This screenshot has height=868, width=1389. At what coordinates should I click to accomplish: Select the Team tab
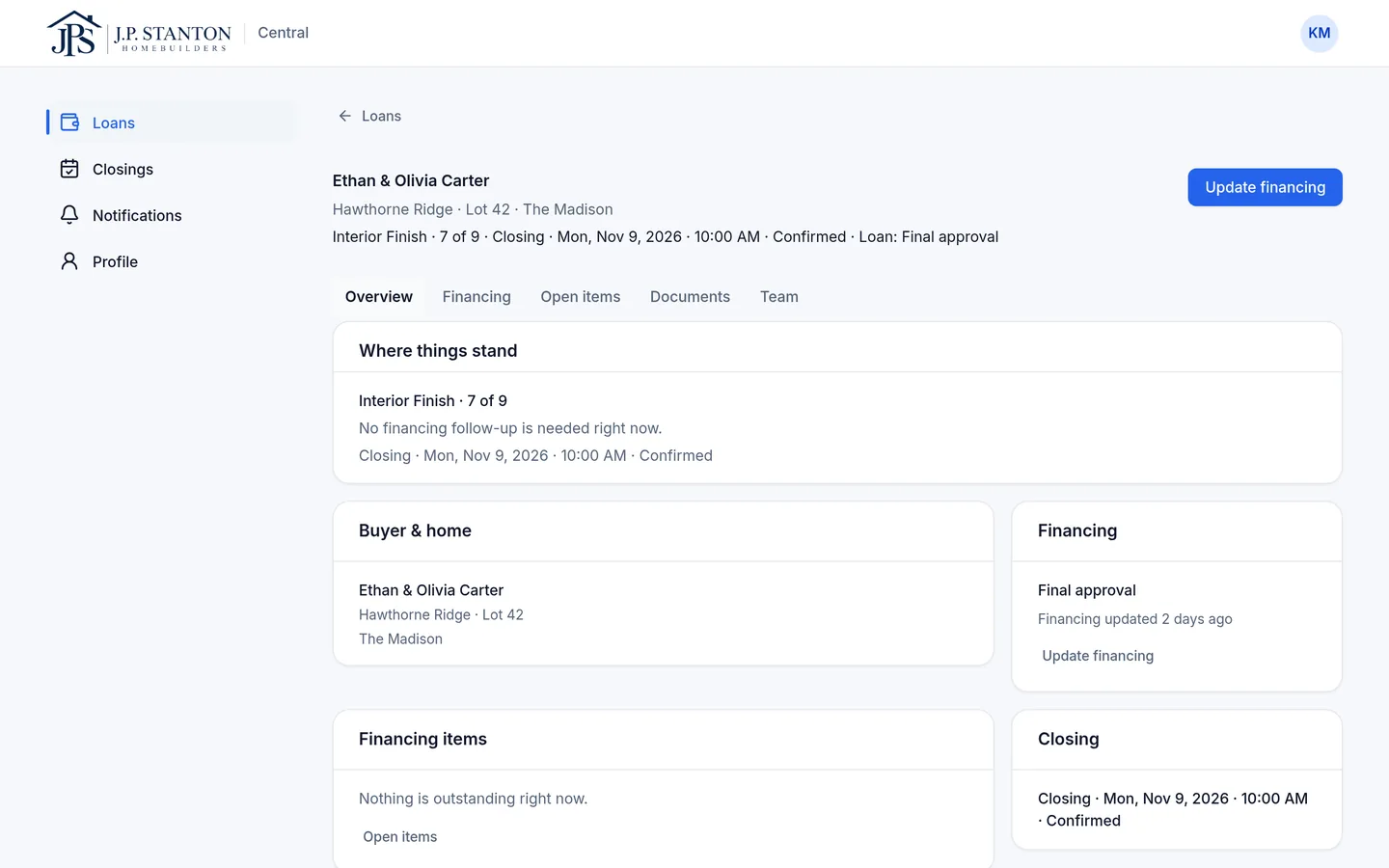coord(778,297)
